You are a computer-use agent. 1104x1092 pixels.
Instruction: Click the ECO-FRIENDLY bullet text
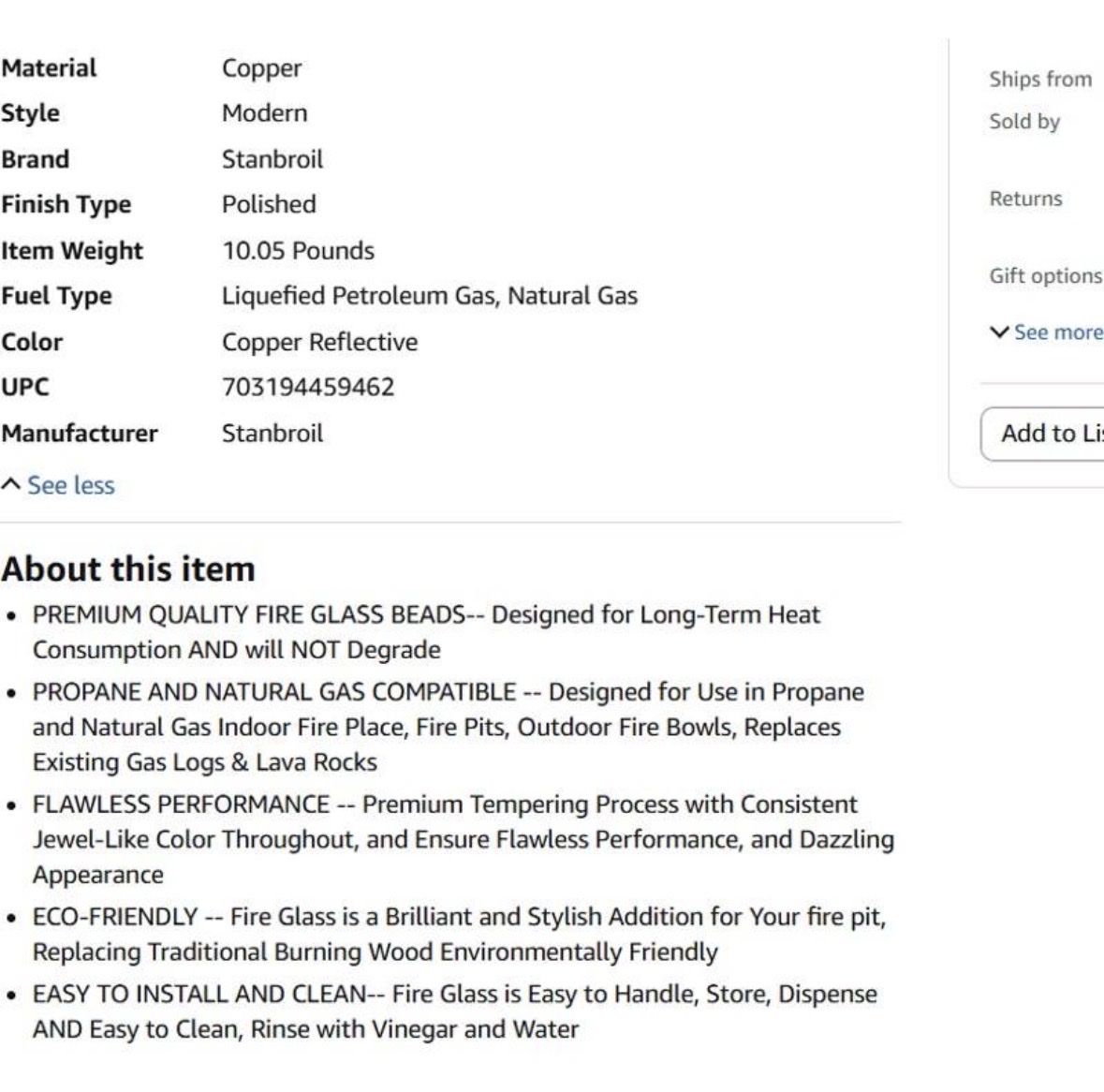click(x=459, y=935)
